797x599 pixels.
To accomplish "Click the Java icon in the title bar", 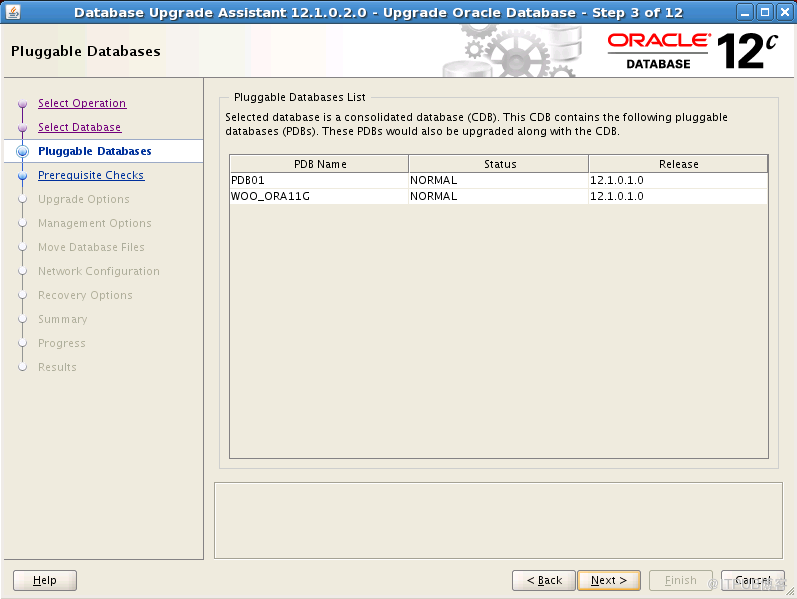I will click(12, 12).
